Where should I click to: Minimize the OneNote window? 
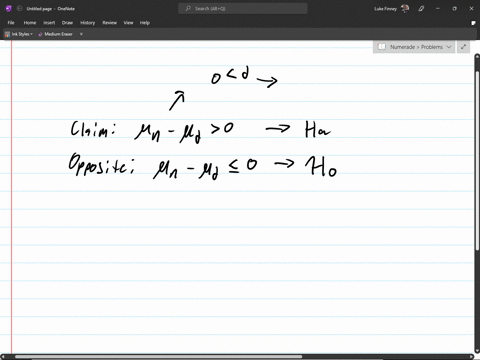(438, 9)
